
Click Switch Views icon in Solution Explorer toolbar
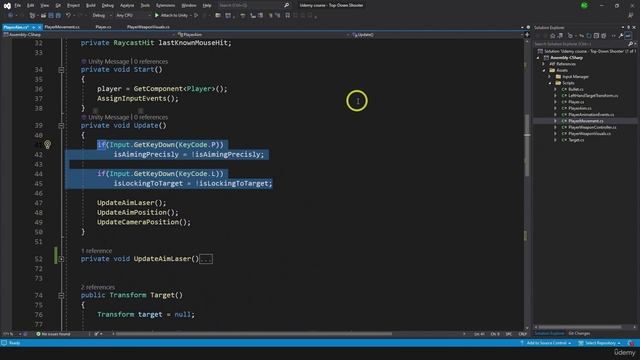[x=560, y=36]
